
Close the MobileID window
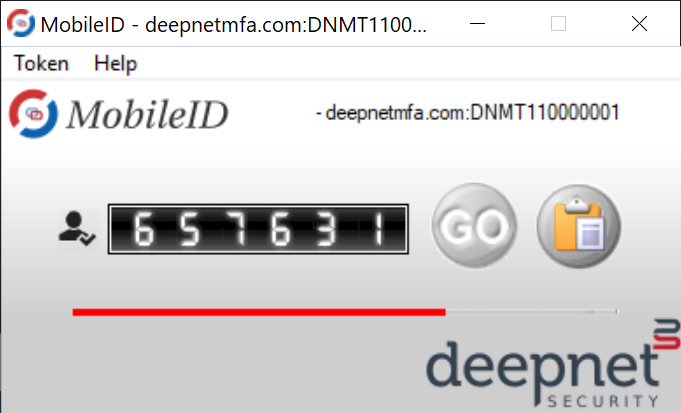[639, 23]
